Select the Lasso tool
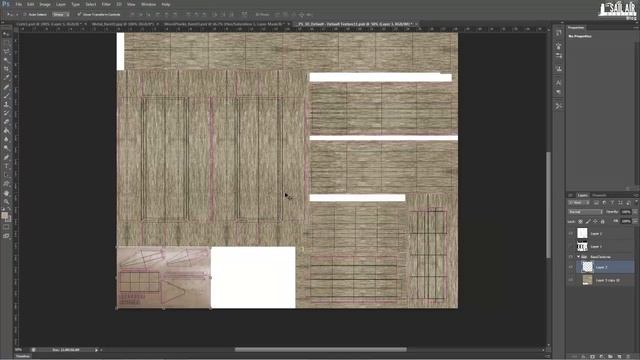 [6, 51]
